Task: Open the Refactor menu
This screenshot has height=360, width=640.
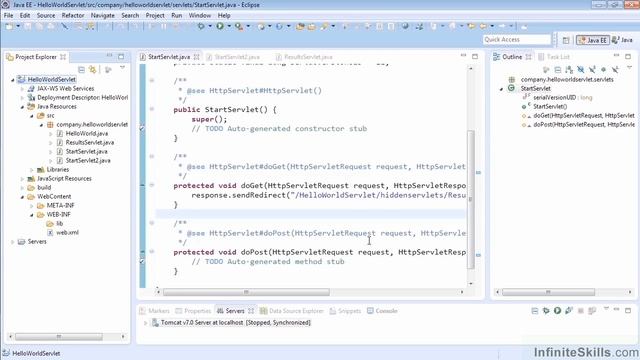Action: click(73, 16)
